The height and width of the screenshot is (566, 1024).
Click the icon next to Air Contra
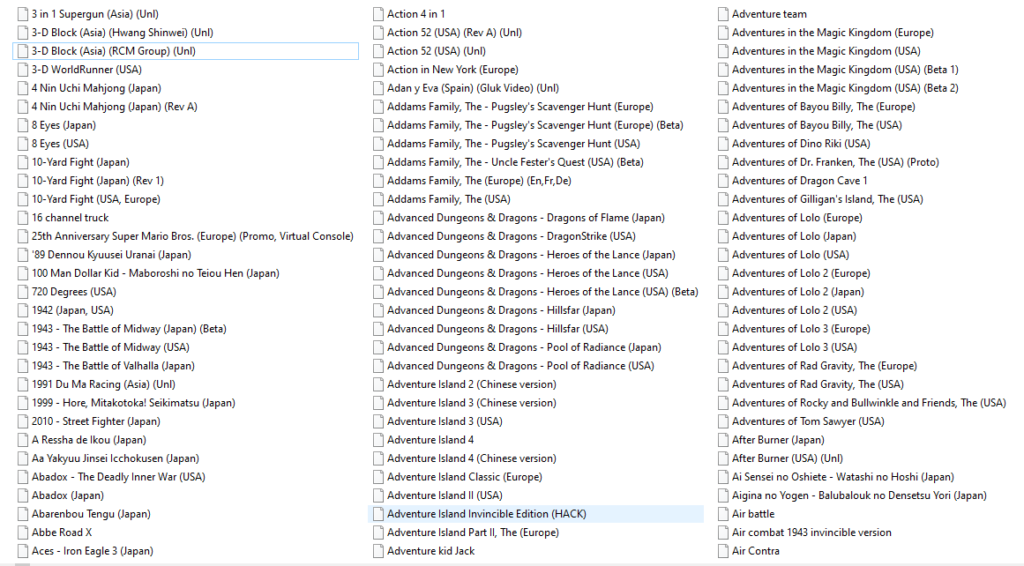coord(723,551)
